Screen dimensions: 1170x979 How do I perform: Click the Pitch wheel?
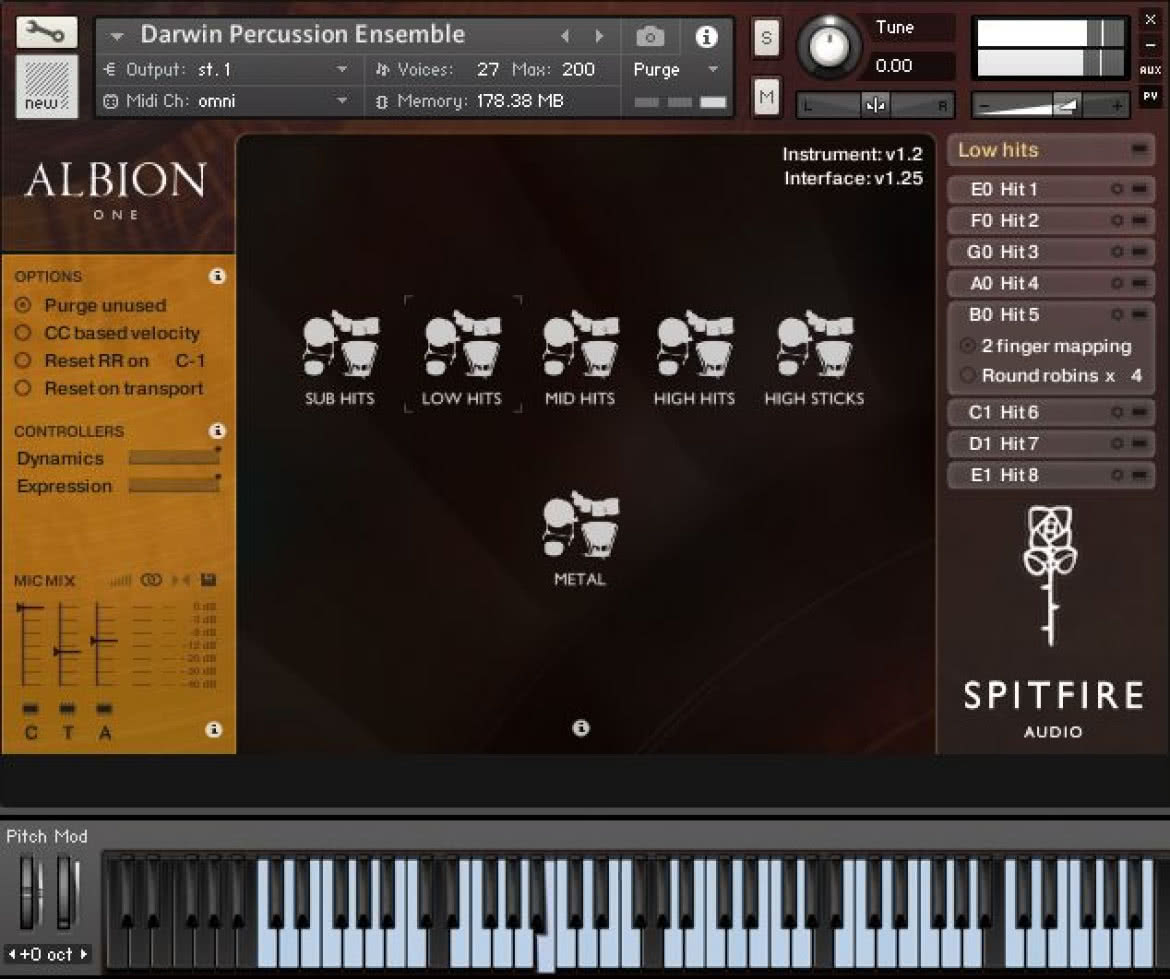pos(30,891)
